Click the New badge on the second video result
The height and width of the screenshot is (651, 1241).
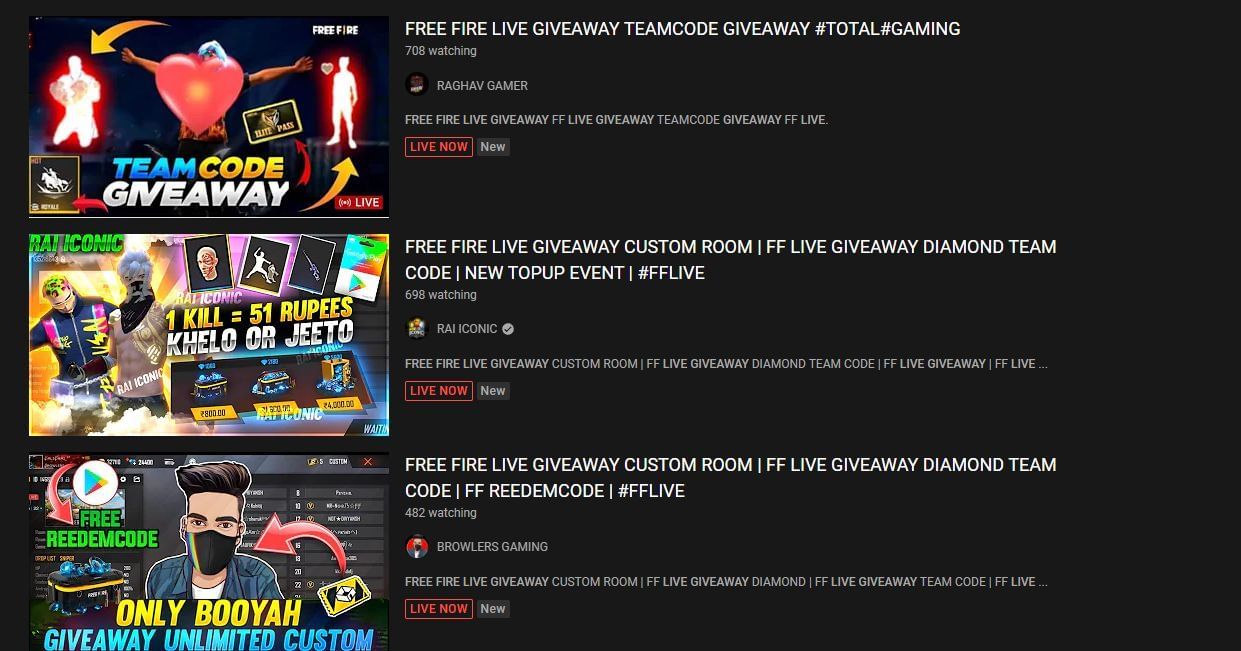point(493,391)
